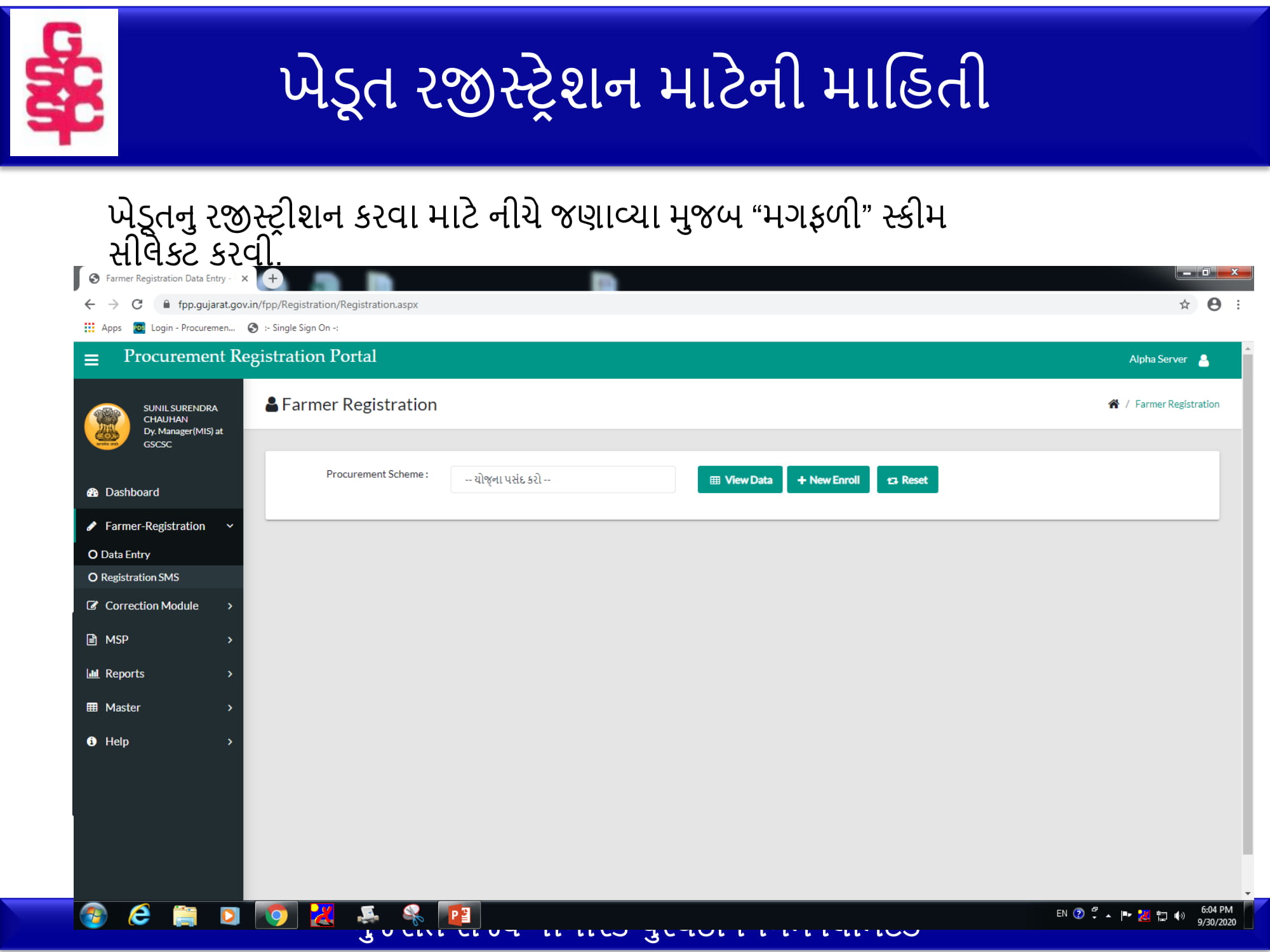
Task: Bookmark the page using the star icon
Action: [x=1185, y=304]
